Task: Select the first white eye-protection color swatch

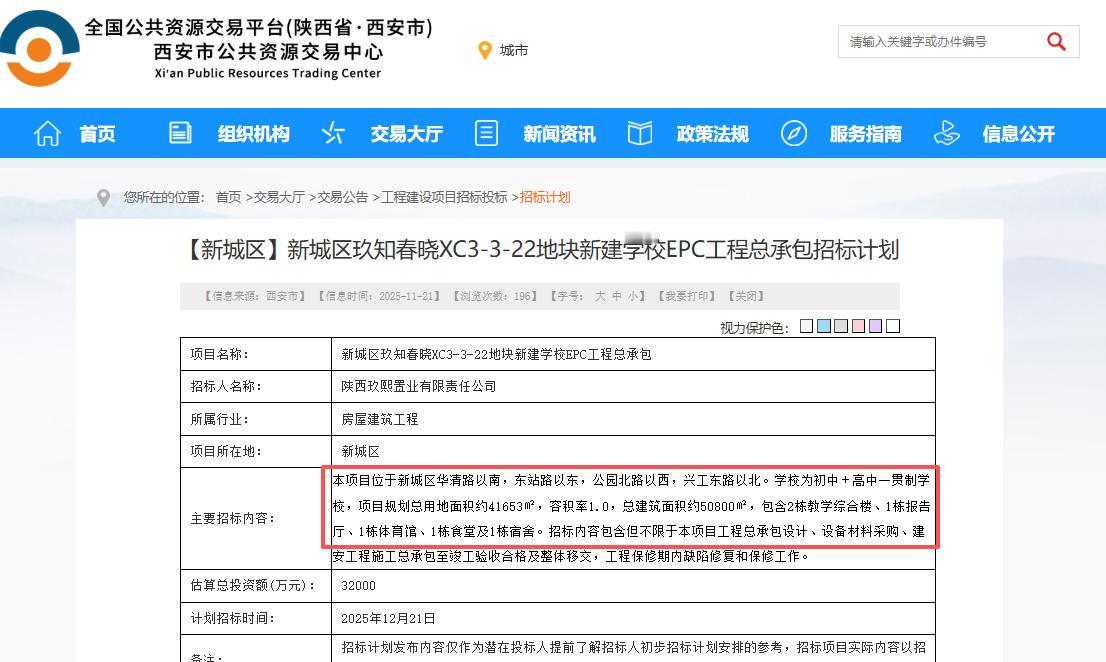Action: 806,326
